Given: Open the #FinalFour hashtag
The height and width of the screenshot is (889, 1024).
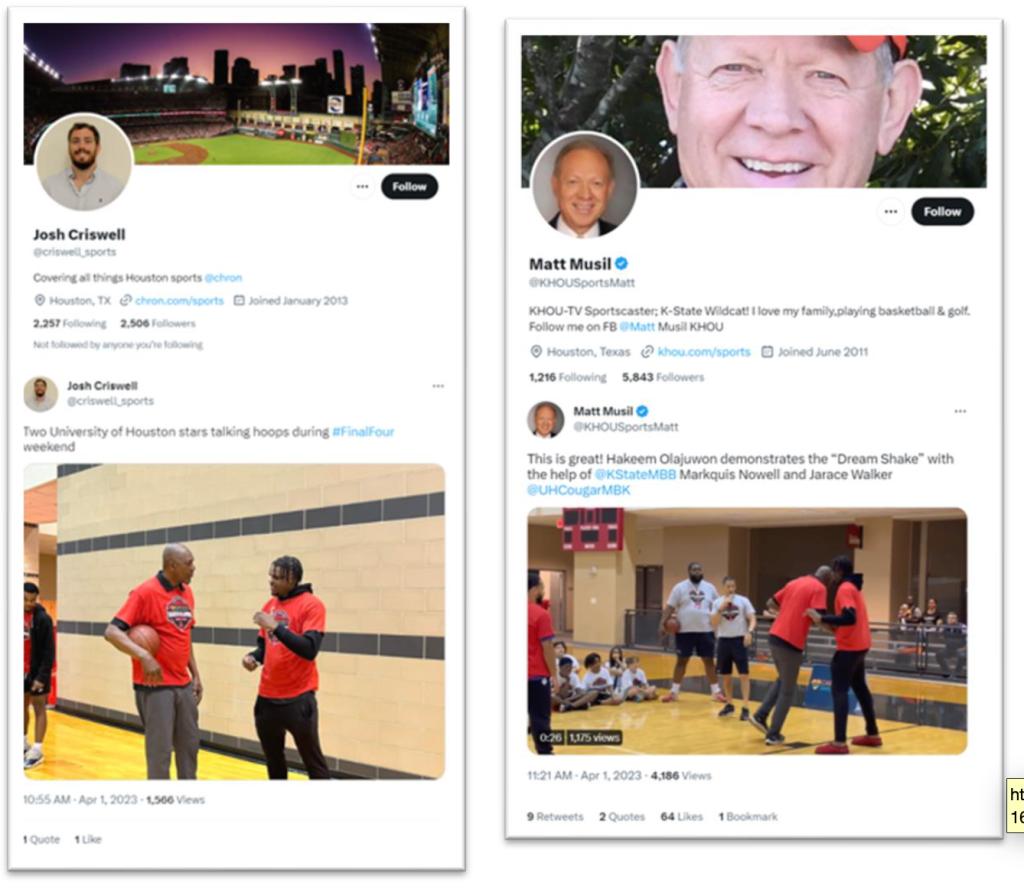Looking at the screenshot, I should (363, 432).
